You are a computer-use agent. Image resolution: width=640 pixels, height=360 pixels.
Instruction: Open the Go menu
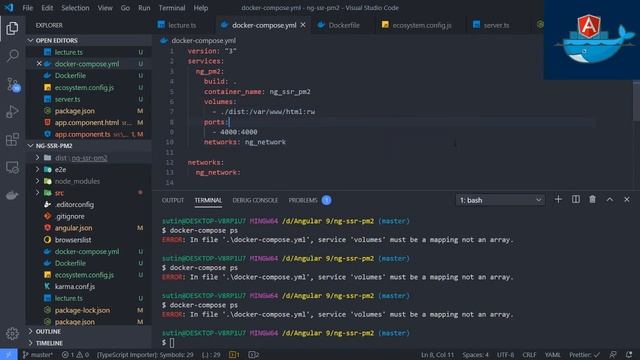[x=125, y=8]
